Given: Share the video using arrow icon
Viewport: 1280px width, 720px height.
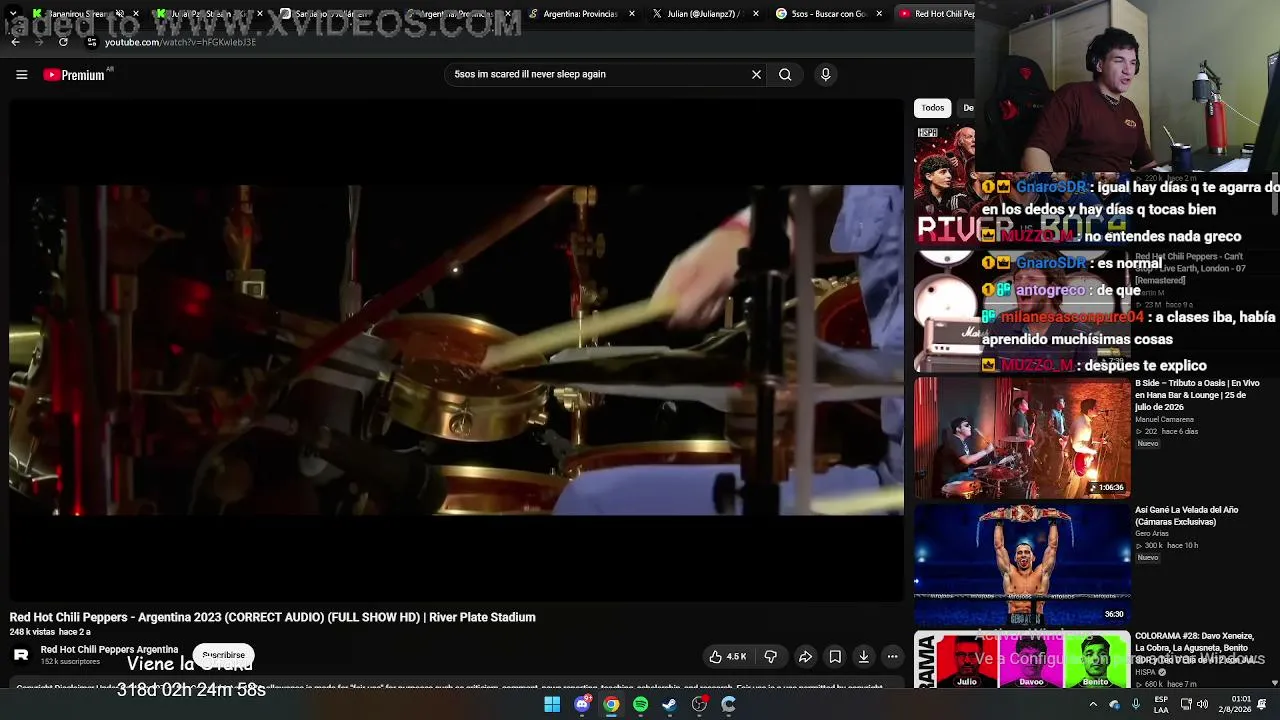Looking at the screenshot, I should [805, 657].
